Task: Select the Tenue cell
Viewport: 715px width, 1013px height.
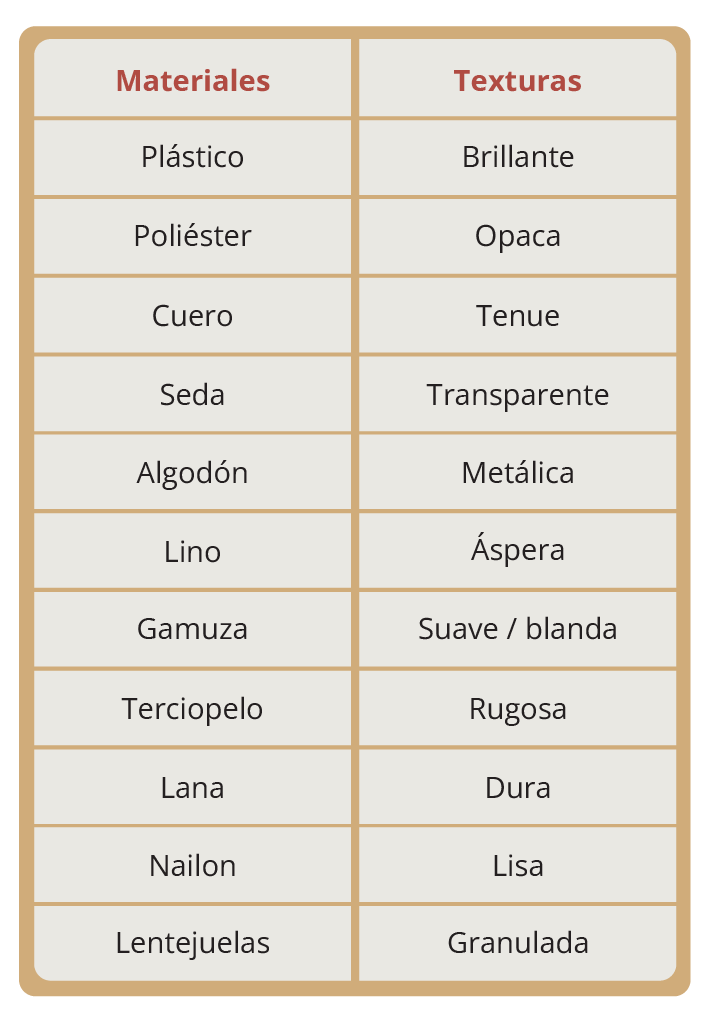Action: 517,316
